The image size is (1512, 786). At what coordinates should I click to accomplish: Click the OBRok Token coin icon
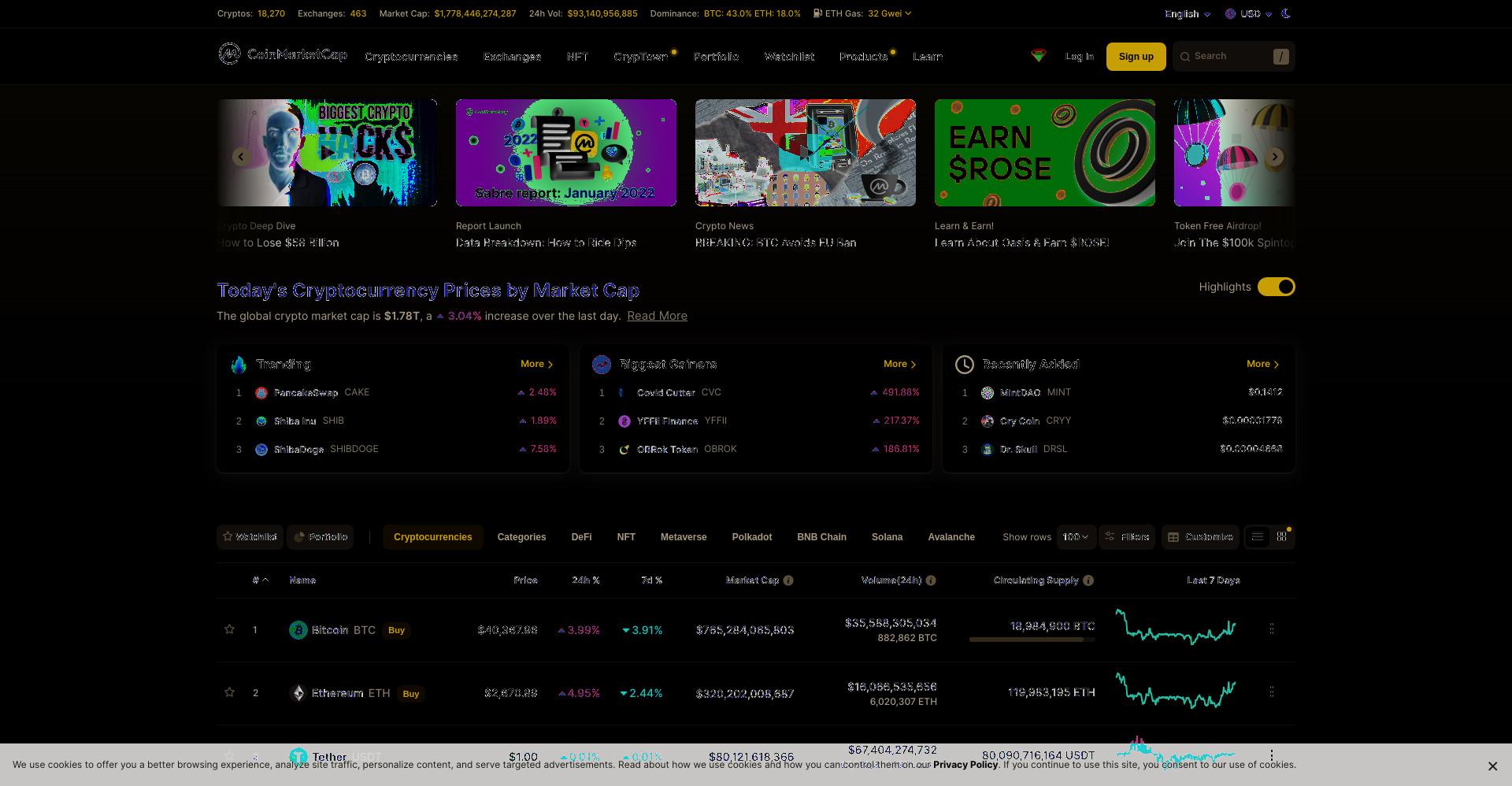[x=624, y=450]
